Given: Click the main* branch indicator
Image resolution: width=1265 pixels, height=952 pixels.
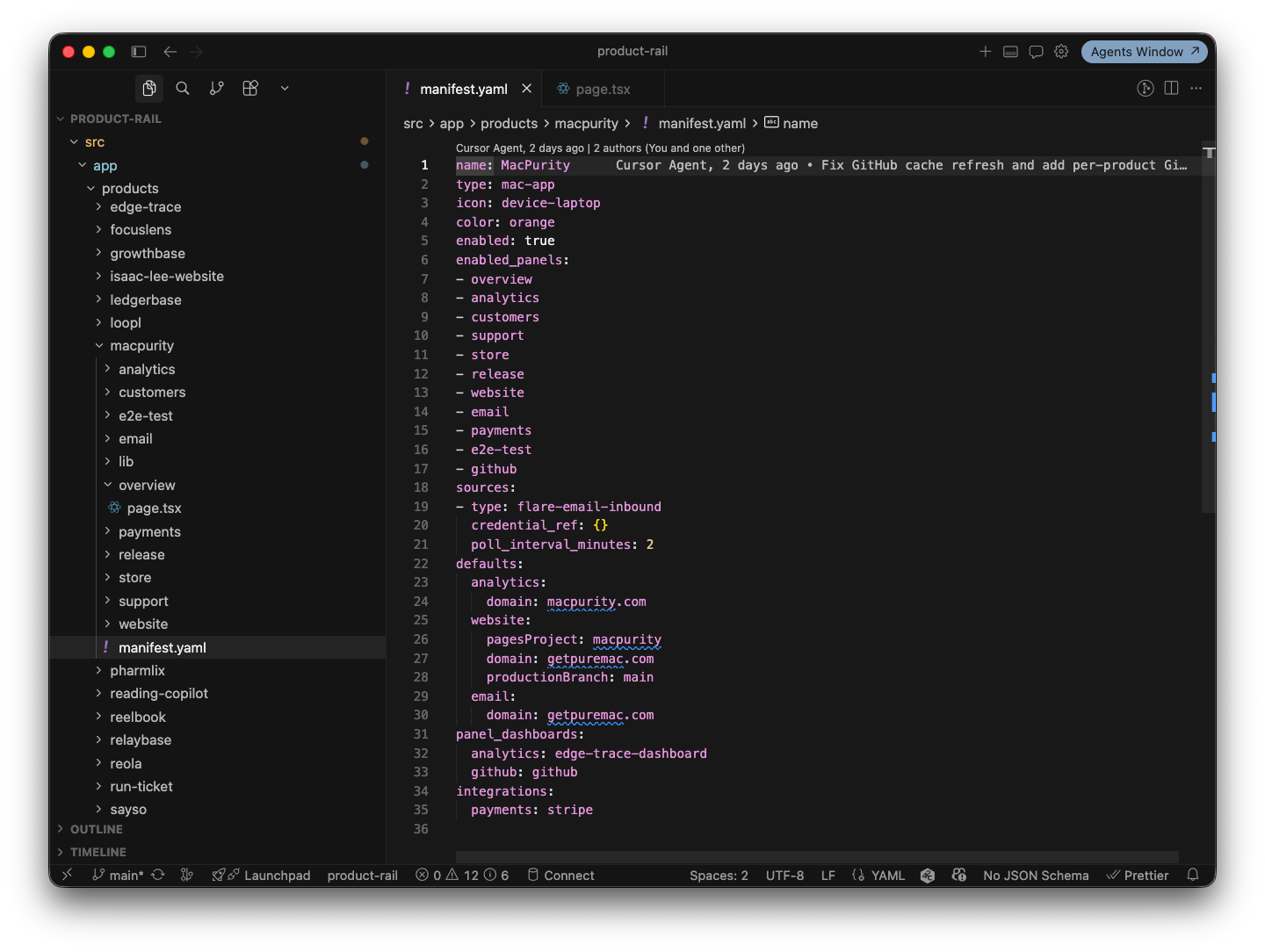Looking at the screenshot, I should coord(118,876).
